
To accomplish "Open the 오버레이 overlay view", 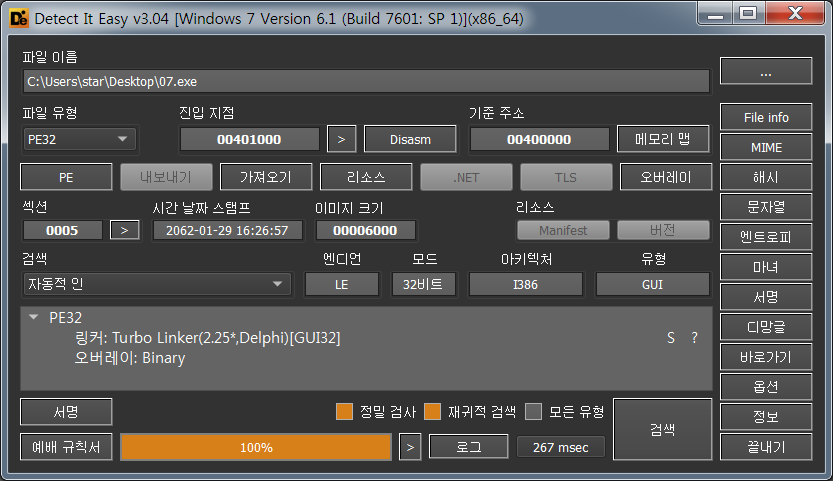I will 666,177.
